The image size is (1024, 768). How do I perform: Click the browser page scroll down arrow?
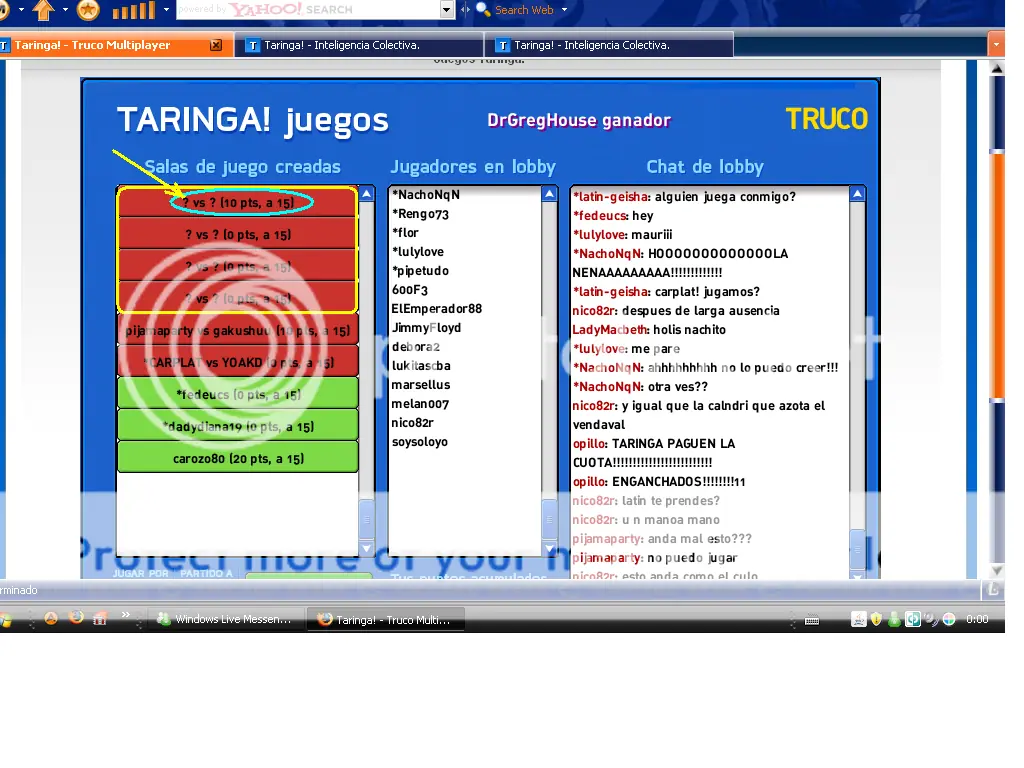pyautogui.click(x=997, y=571)
